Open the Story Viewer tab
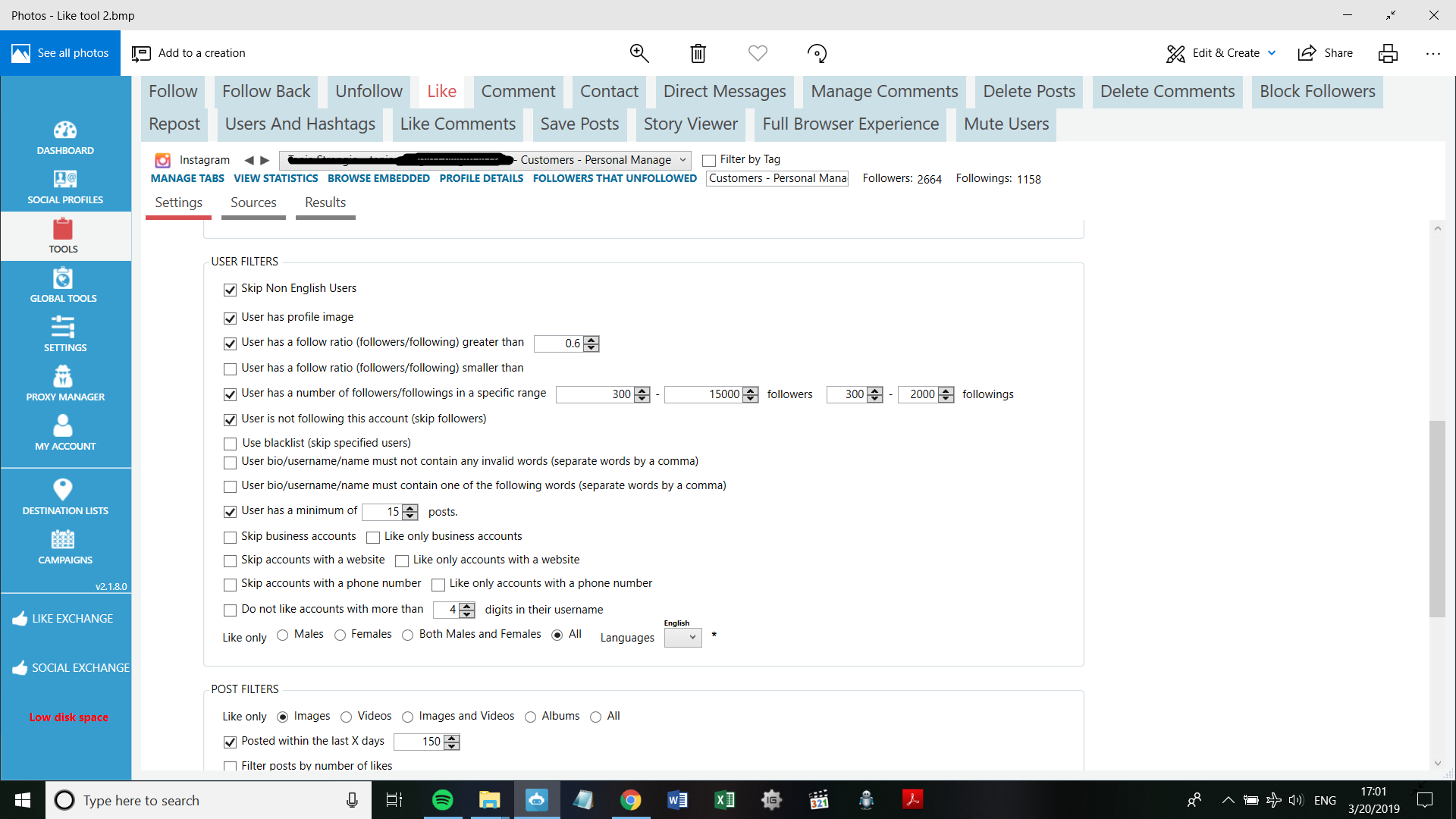 coord(690,124)
